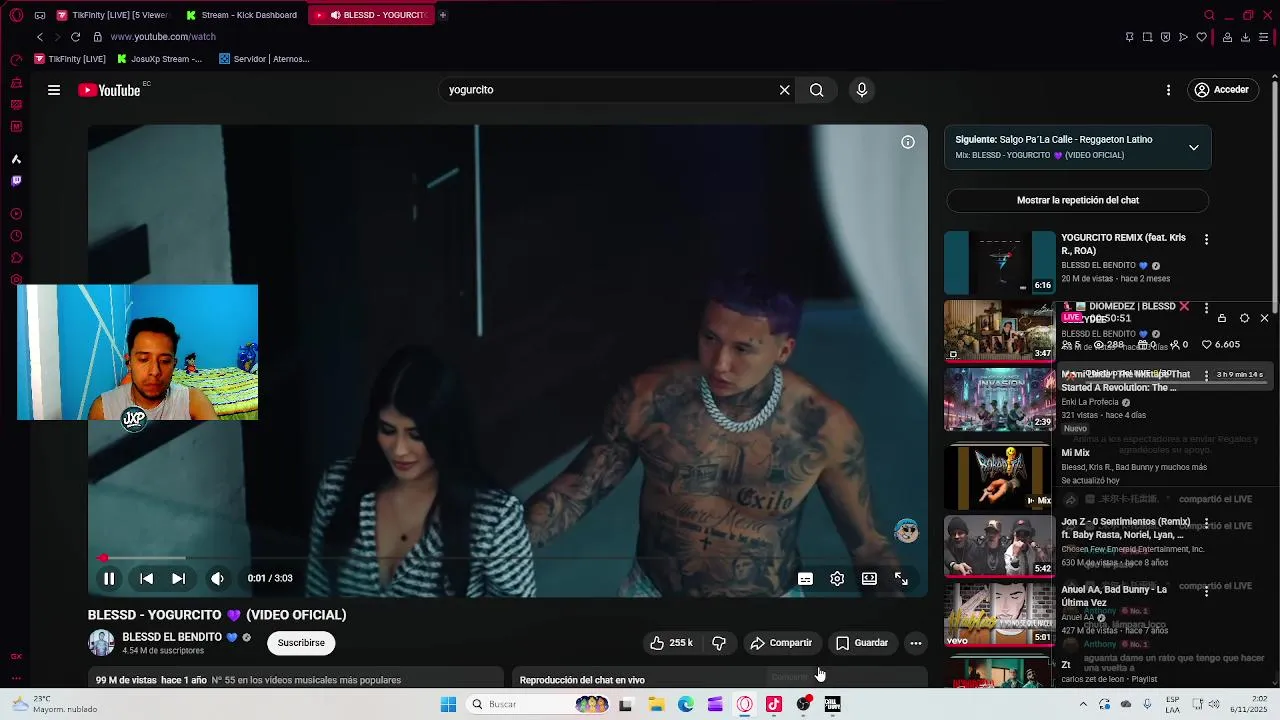The image size is (1280, 720).
Task: Open Opera Aria AI sidebar icon
Action: 16,159
